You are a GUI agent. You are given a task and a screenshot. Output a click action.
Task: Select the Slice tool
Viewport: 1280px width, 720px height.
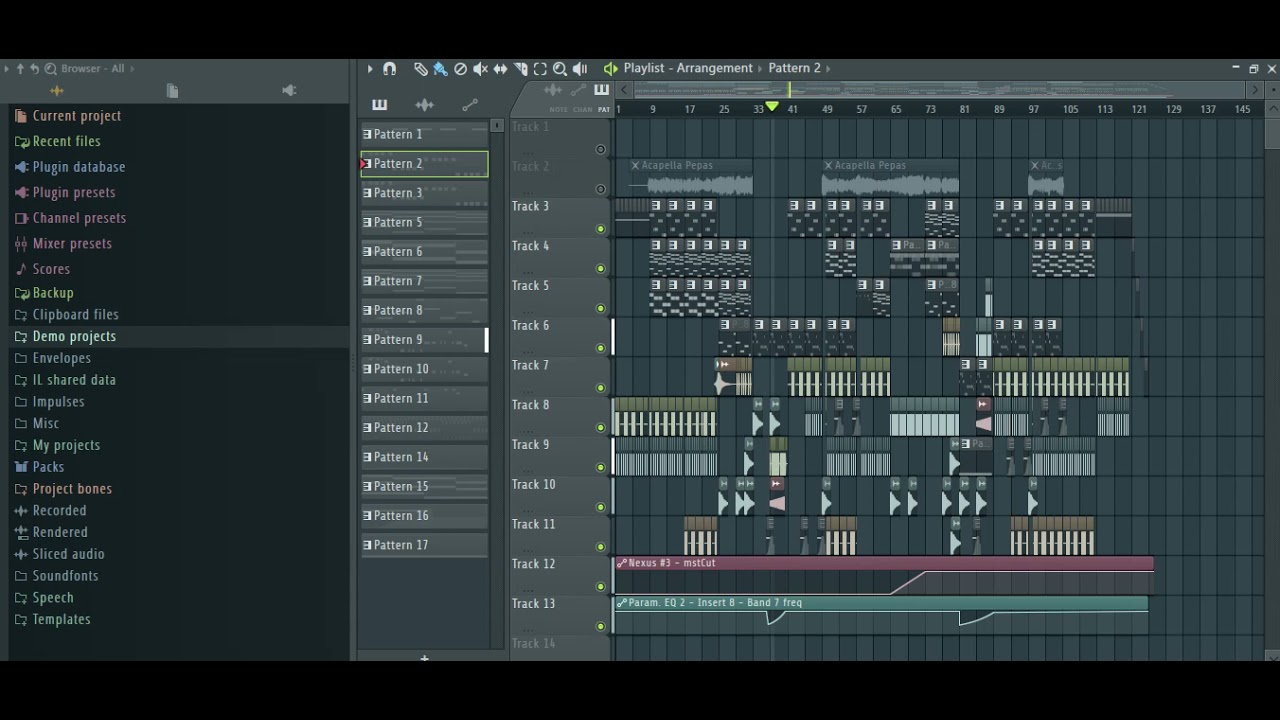pos(520,68)
